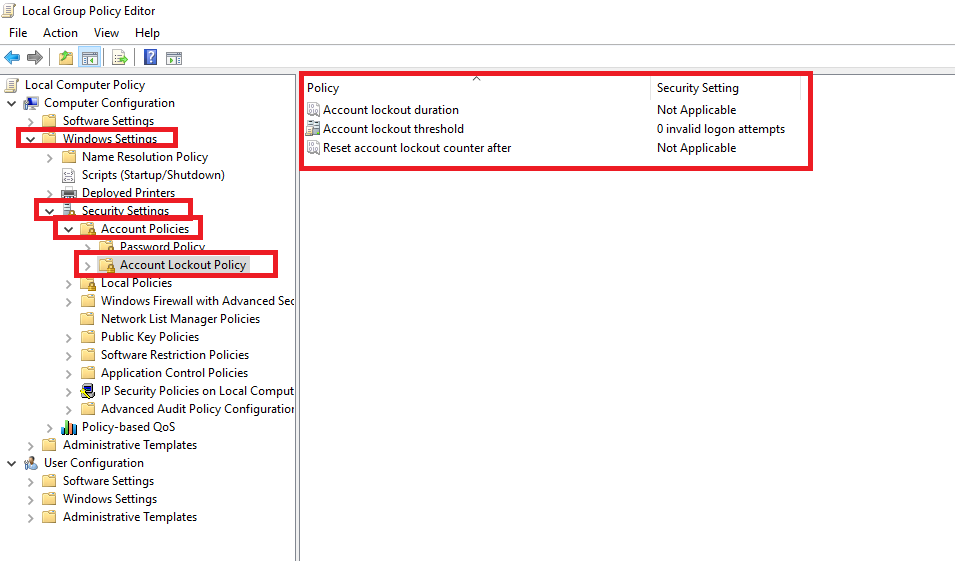Select Account lockout threshold policy
The width and height of the screenshot is (955, 561).
coord(393,129)
